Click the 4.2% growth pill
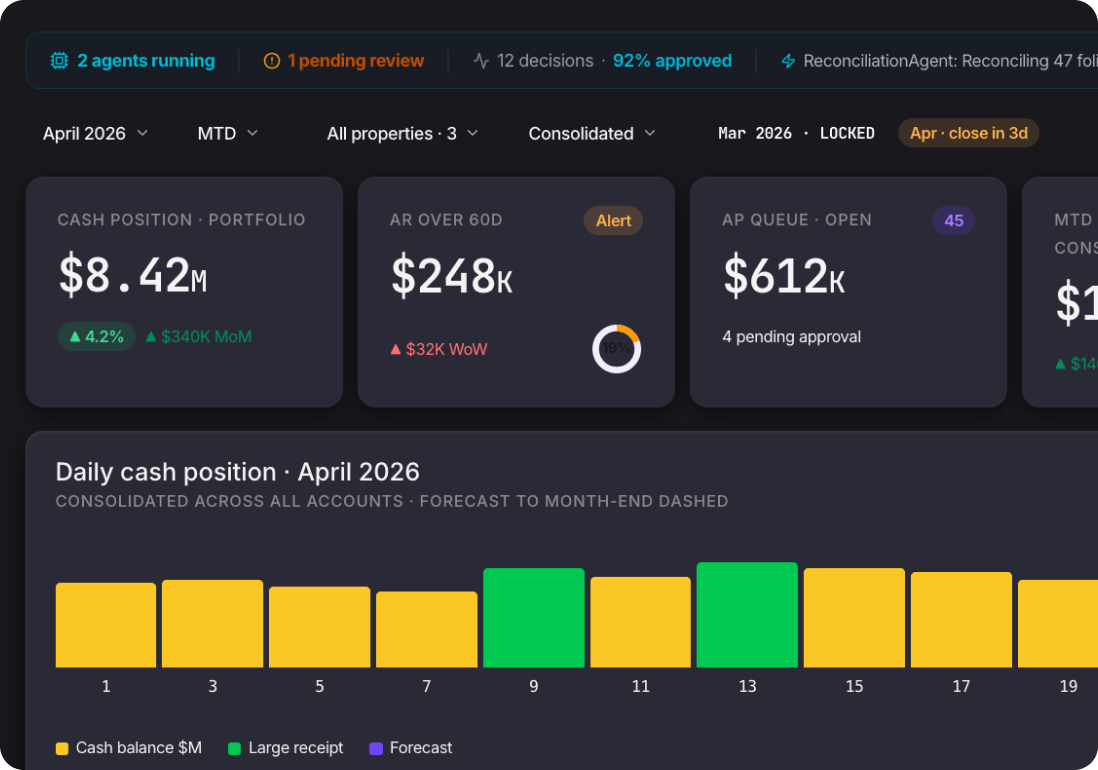Image resolution: width=1098 pixels, height=770 pixels. 97,337
